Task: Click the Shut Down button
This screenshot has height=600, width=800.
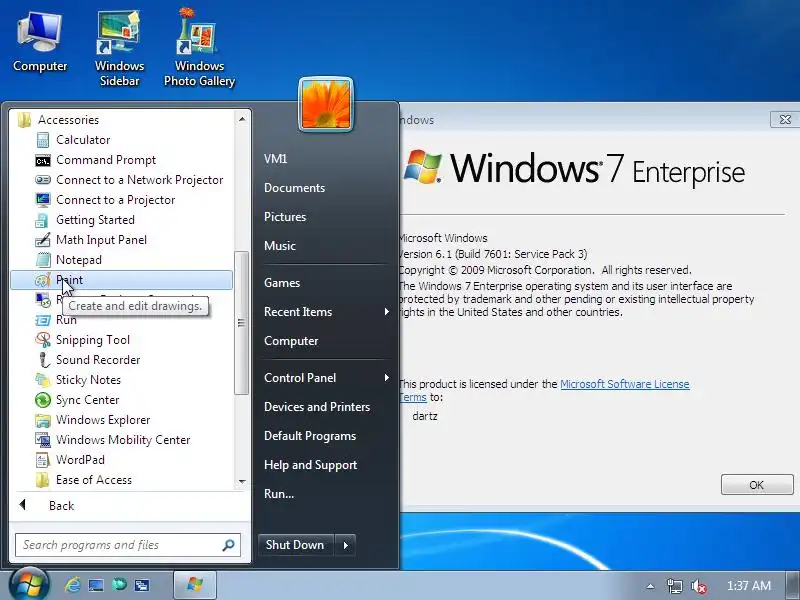Action: tap(296, 545)
